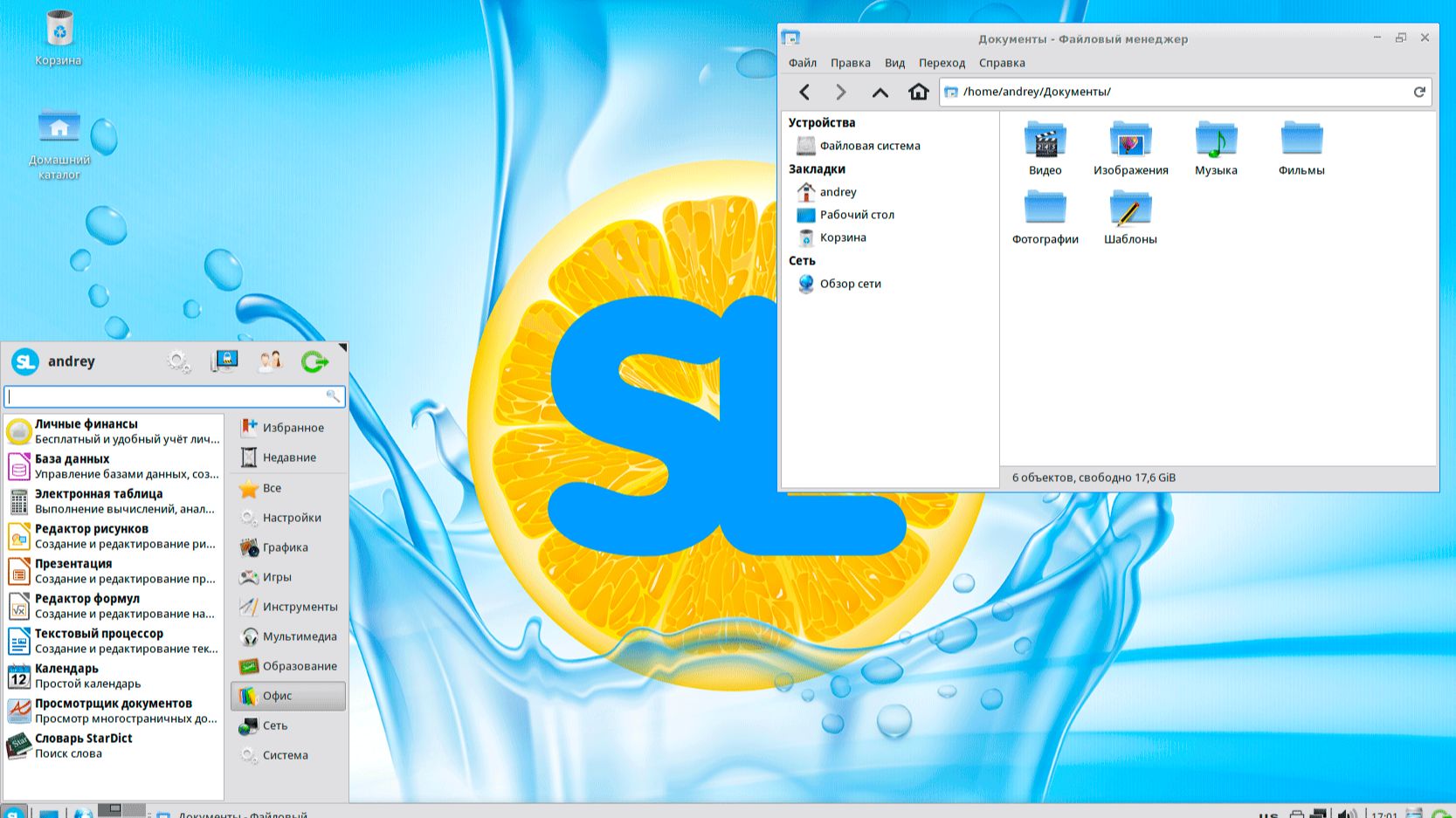Launch Словарь StarDict dictionary
This screenshot has height=818, width=1456.
pos(114,746)
